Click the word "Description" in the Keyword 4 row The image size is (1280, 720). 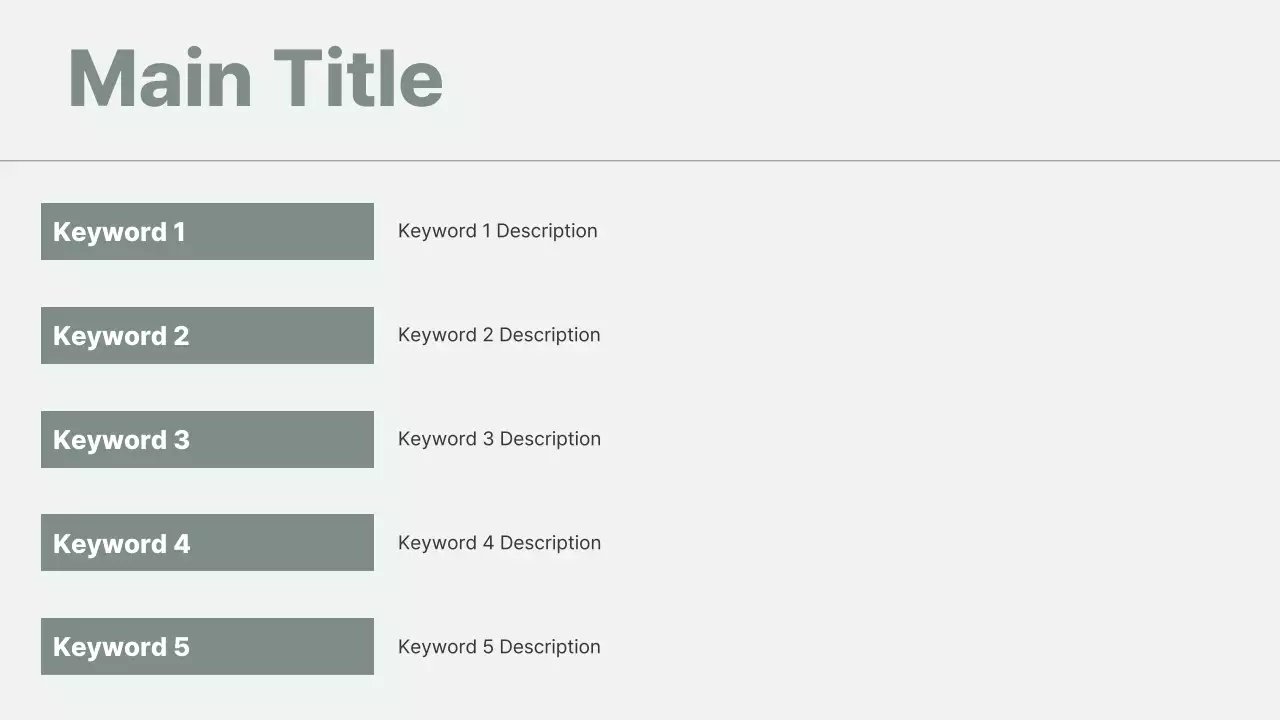tap(549, 543)
